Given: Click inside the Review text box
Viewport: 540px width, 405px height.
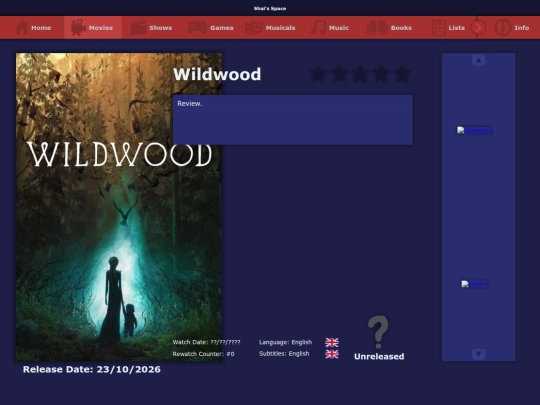Looking at the screenshot, I should 293,120.
